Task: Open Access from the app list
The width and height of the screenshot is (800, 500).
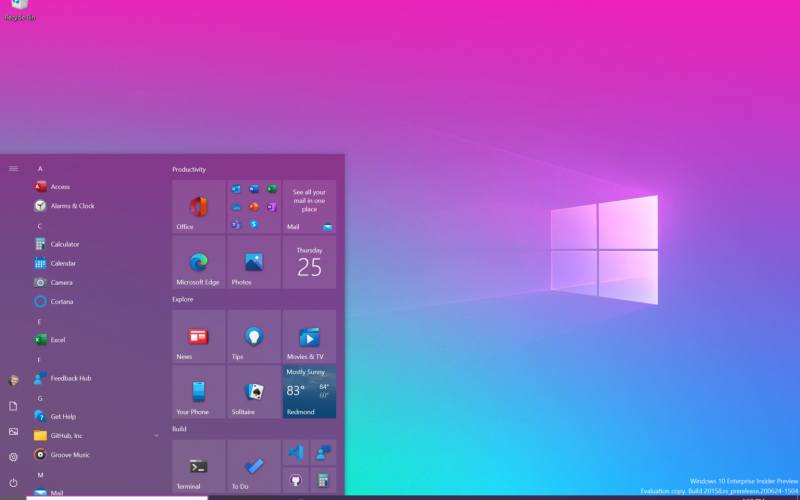Action: (97, 187)
